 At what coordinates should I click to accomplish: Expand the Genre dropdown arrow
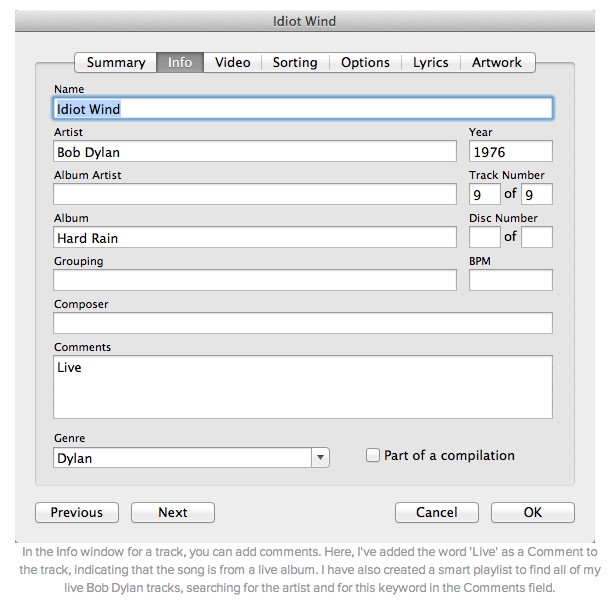coord(320,457)
